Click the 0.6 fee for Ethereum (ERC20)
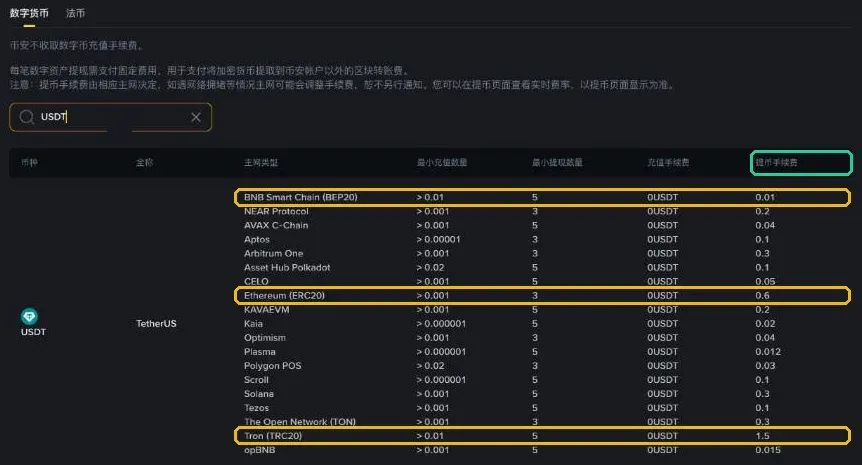862x465 pixels. coord(762,296)
